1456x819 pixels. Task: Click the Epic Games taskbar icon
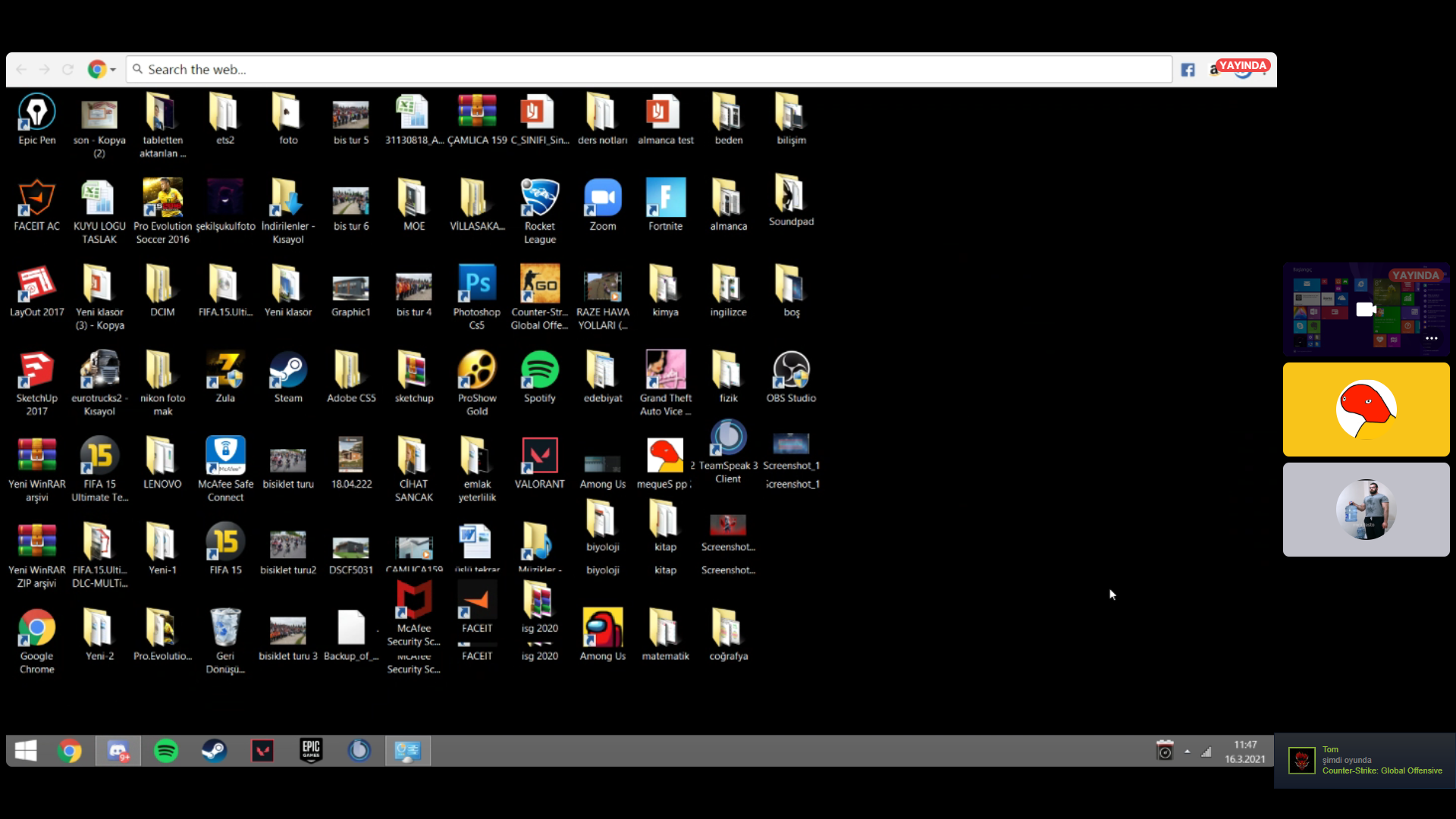pyautogui.click(x=311, y=751)
